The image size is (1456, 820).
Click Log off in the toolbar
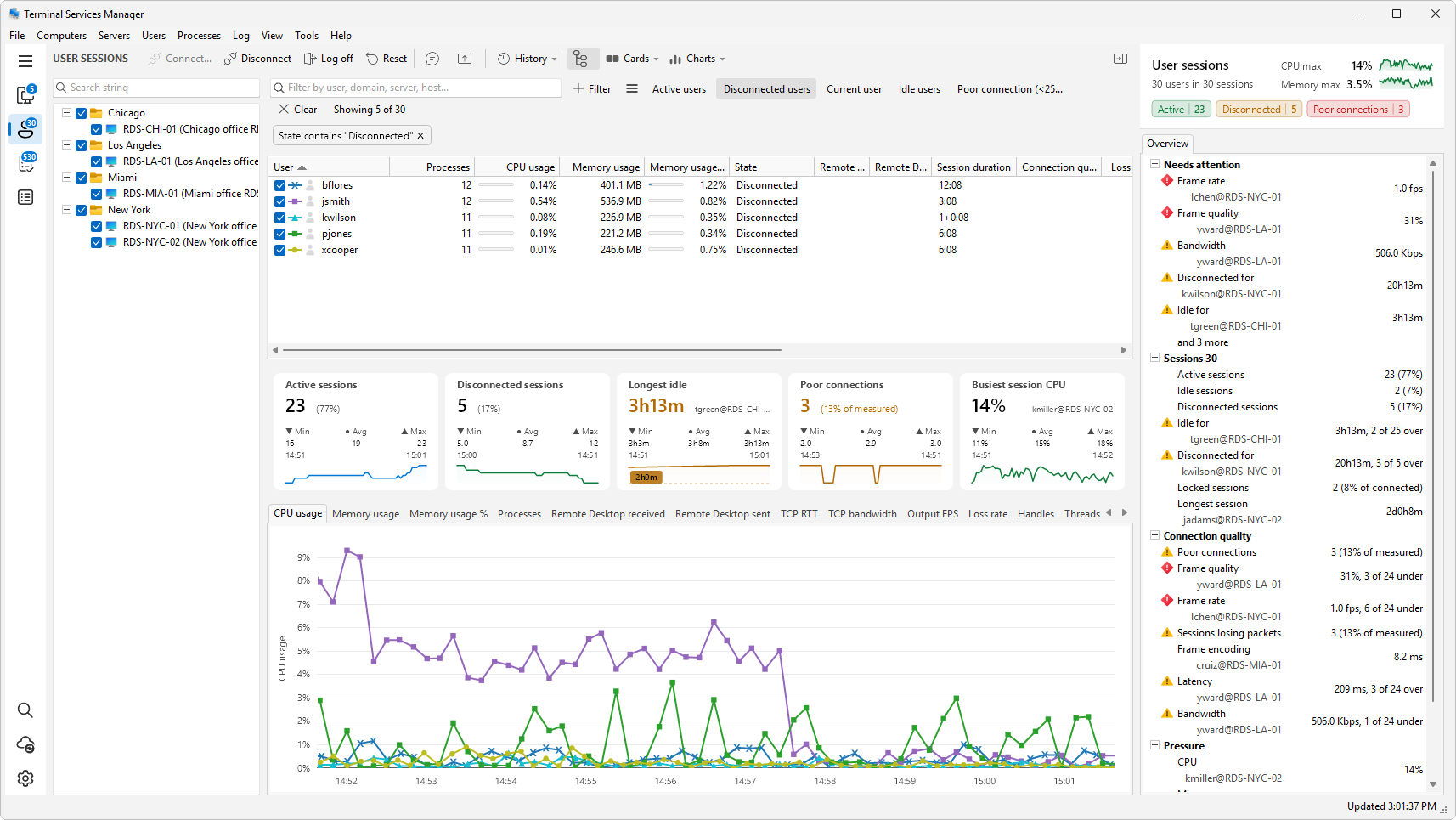point(328,59)
